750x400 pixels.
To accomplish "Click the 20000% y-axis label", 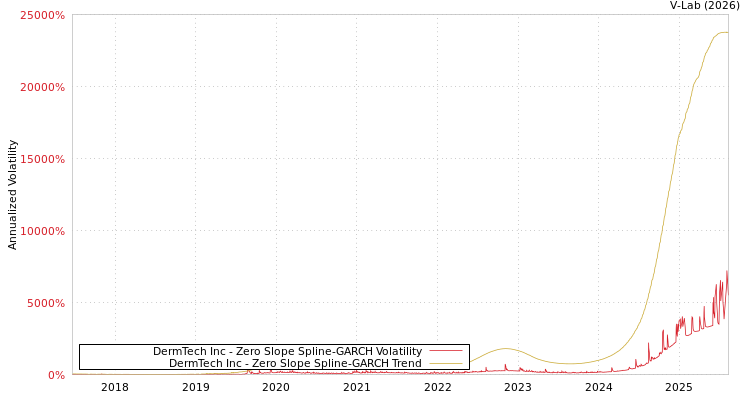I will [43, 87].
